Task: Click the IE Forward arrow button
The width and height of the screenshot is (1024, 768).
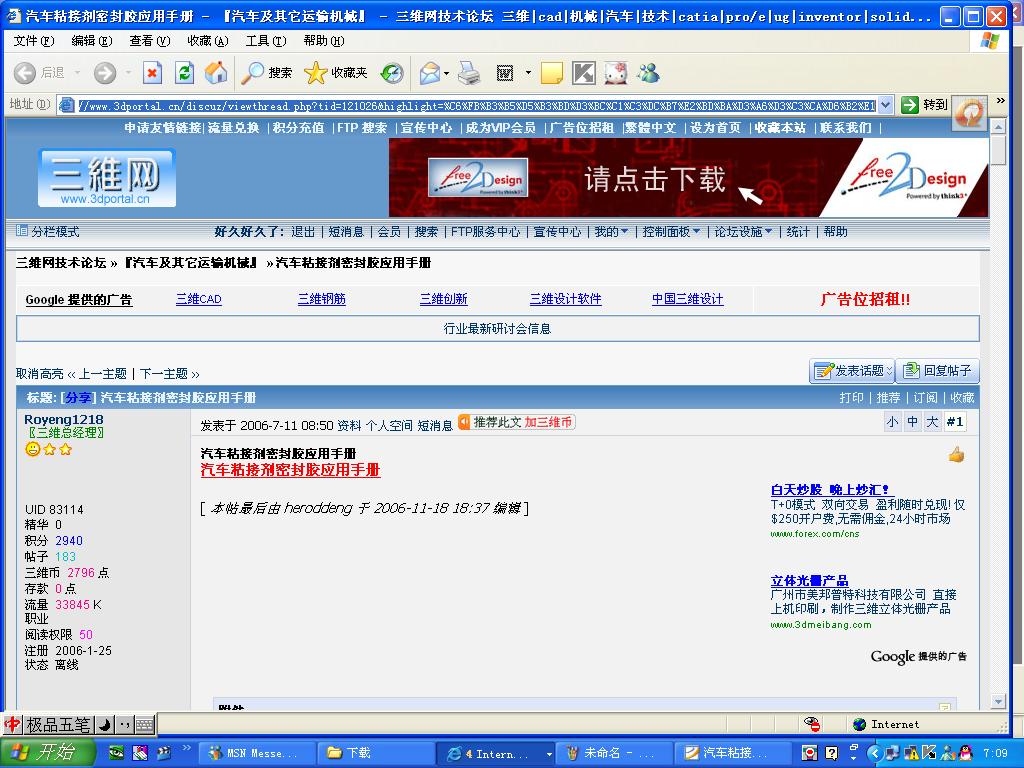Action: pyautogui.click(x=104, y=72)
